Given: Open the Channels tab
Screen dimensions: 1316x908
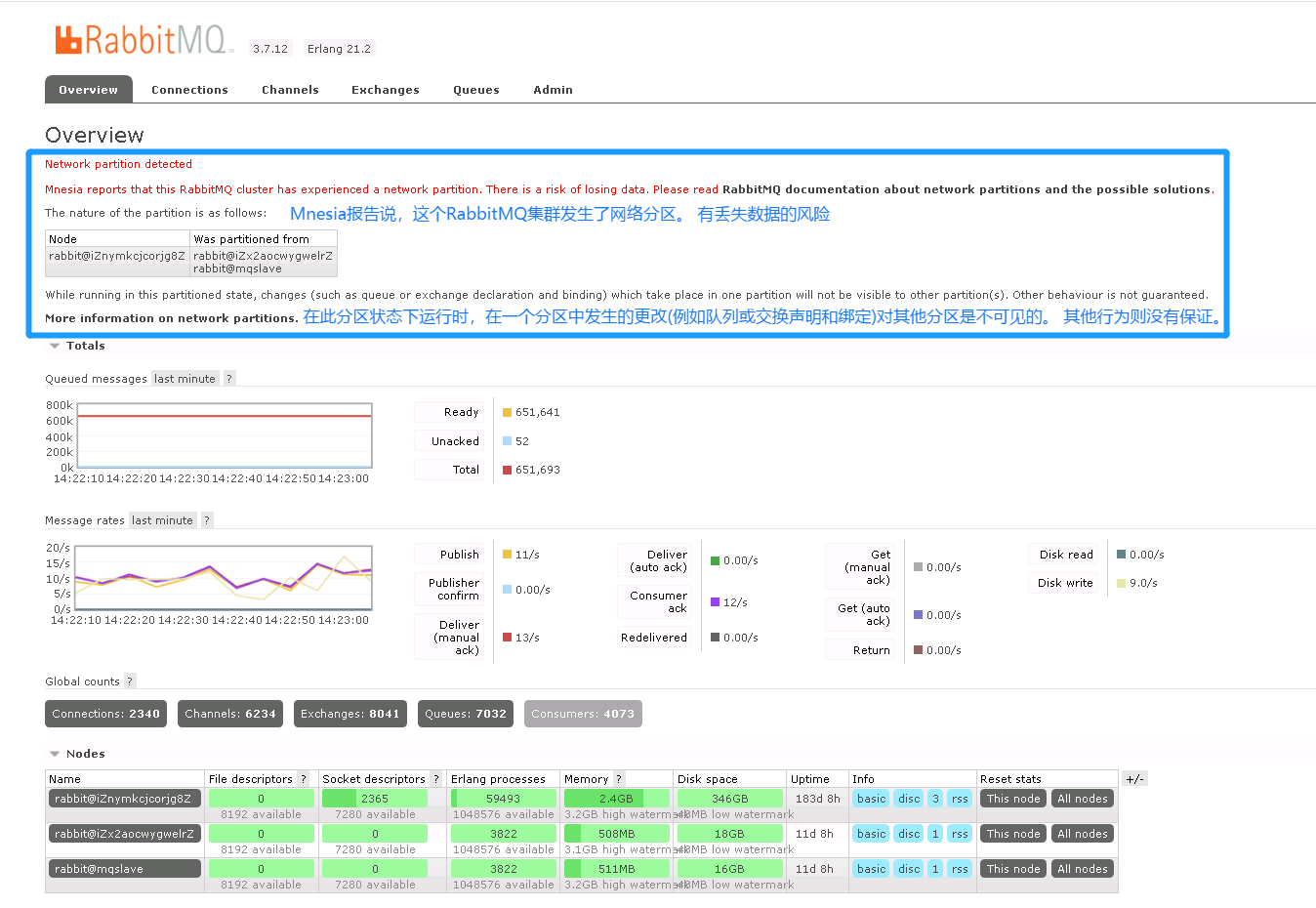Looking at the screenshot, I should point(290,90).
